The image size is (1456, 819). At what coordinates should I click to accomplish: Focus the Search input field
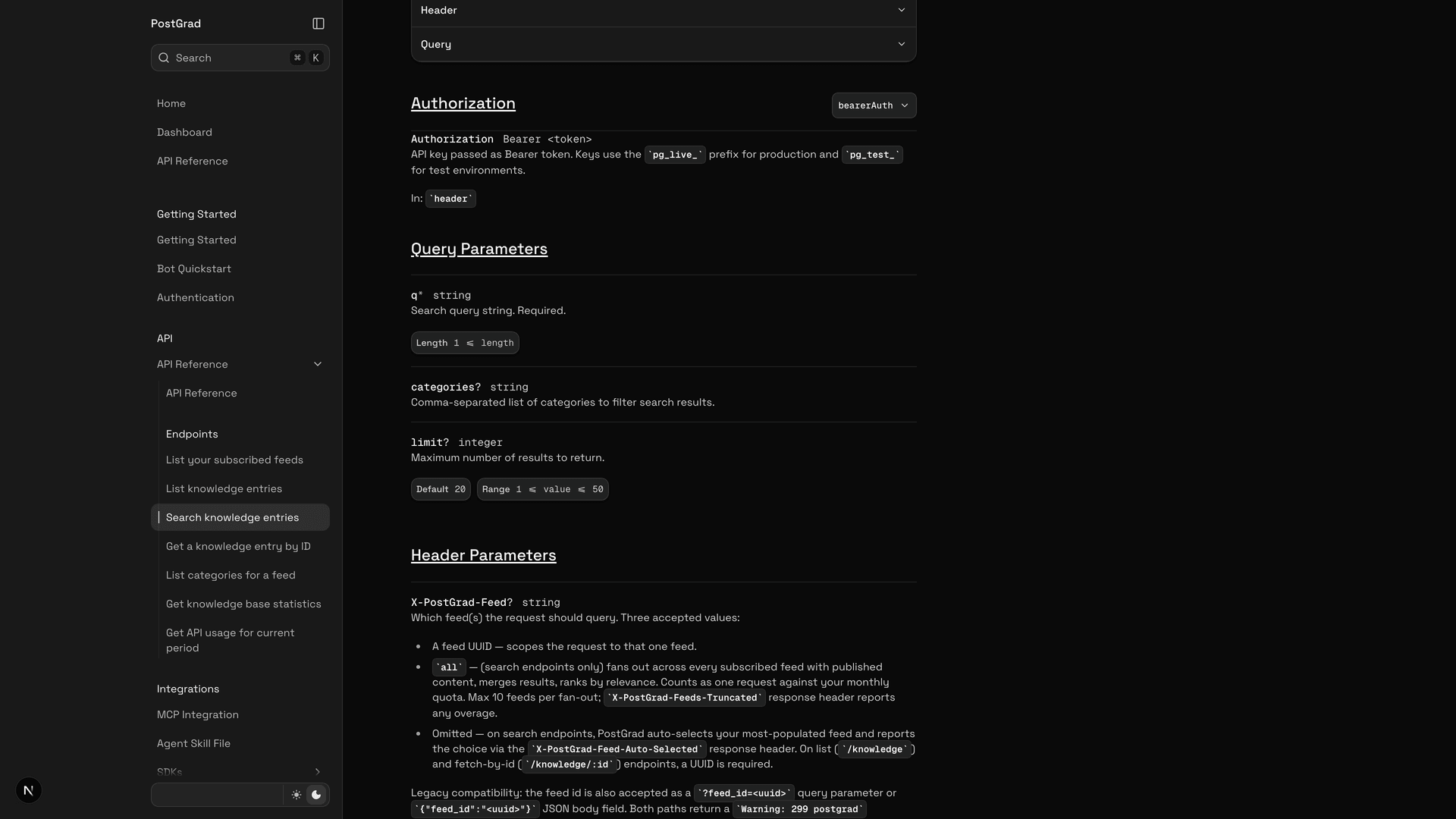click(240, 58)
